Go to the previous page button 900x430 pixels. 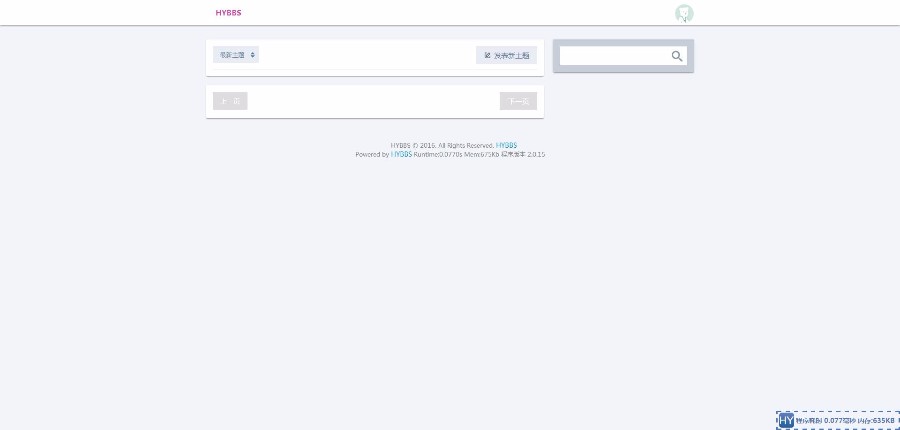click(230, 101)
